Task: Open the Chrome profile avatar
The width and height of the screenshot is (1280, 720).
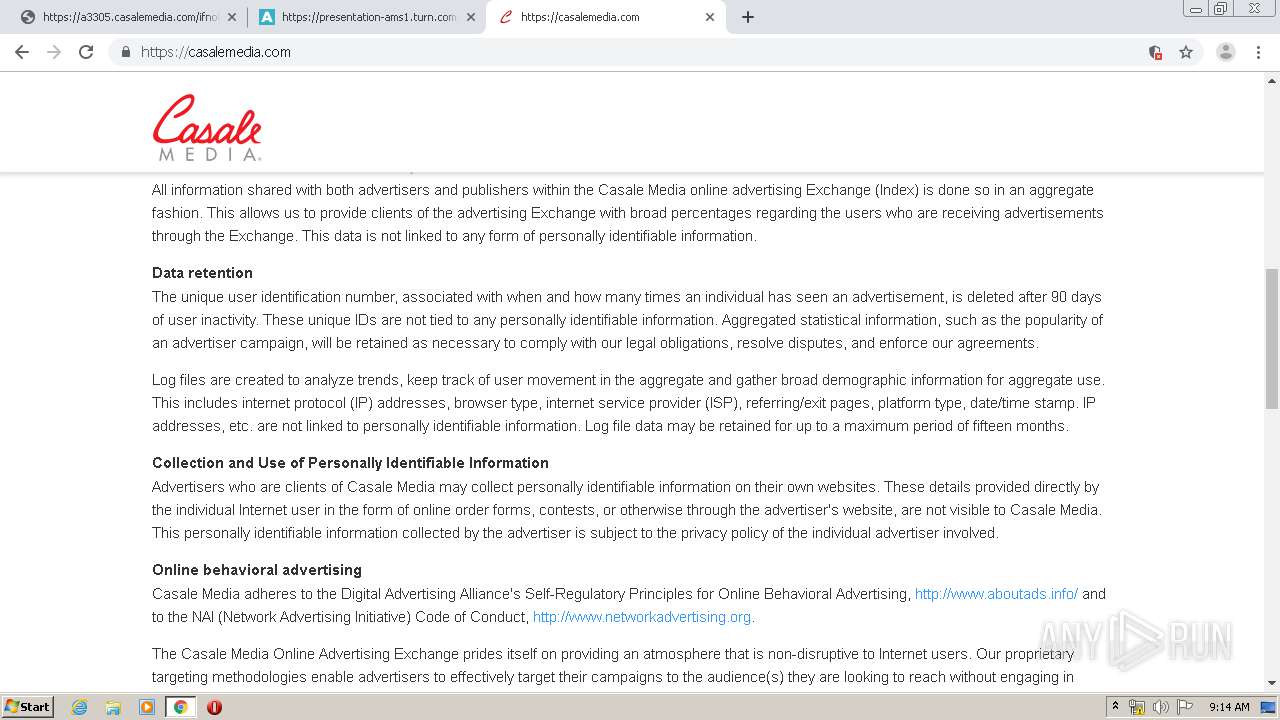Action: 1226,52
